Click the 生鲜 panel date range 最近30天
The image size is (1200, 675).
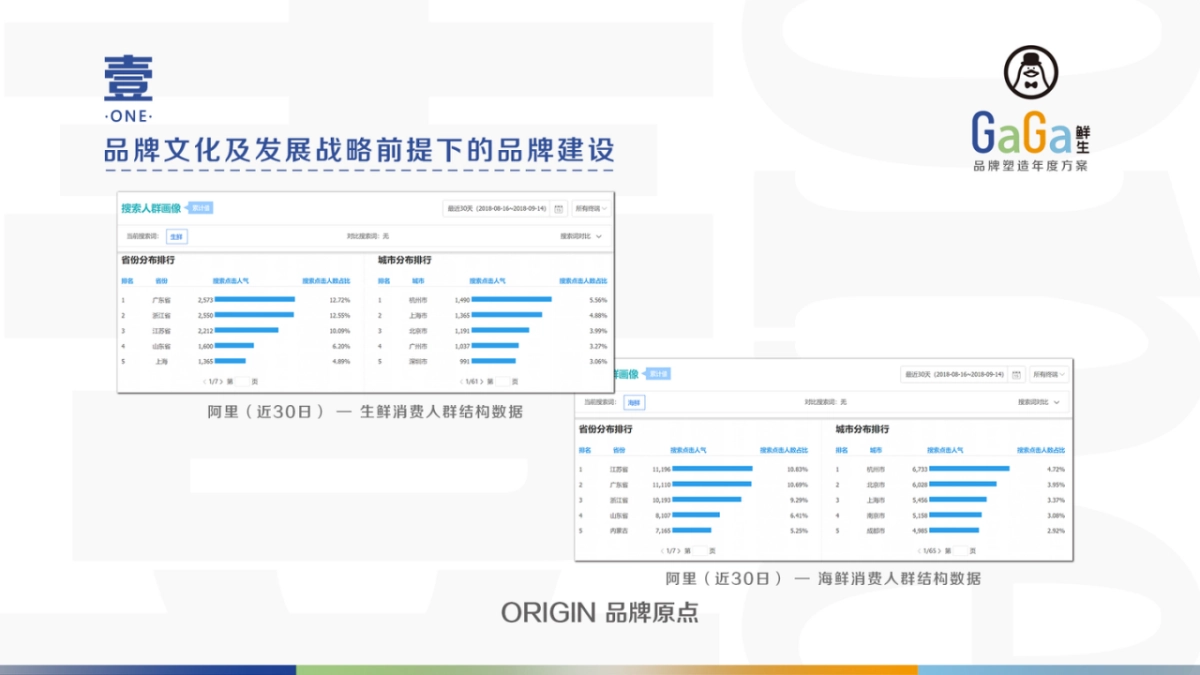[x=497, y=208]
